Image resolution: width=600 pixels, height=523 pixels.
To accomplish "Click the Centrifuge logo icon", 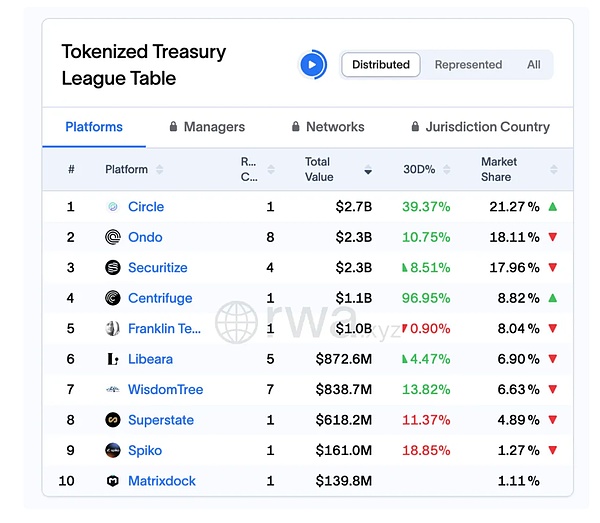I will pyautogui.click(x=113, y=298).
